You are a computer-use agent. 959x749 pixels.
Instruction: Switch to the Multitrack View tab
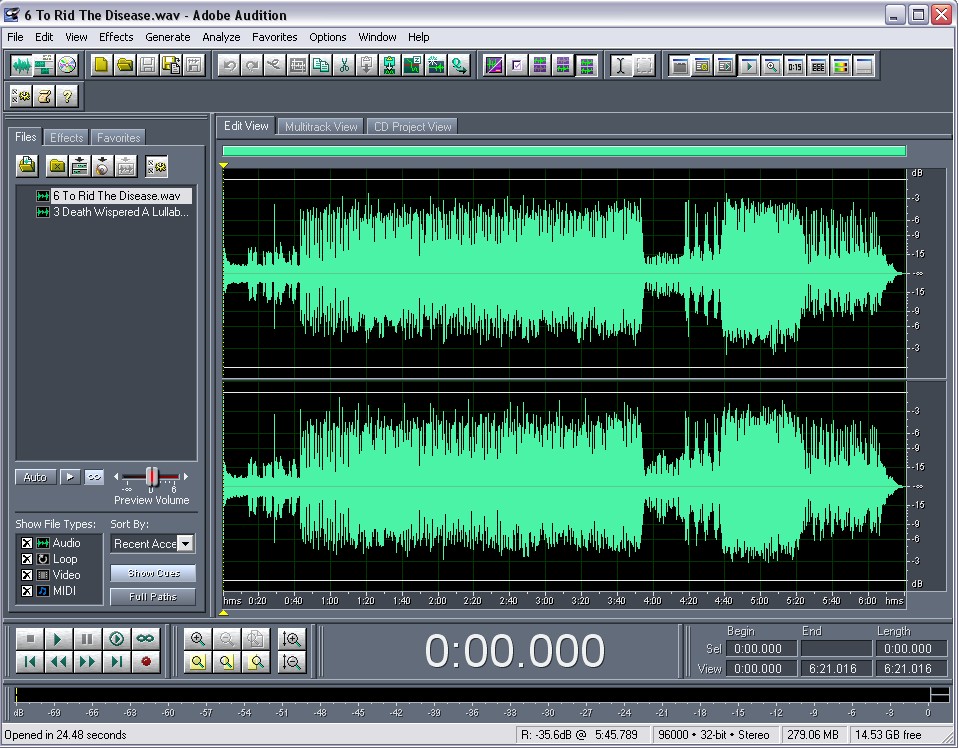coord(320,127)
